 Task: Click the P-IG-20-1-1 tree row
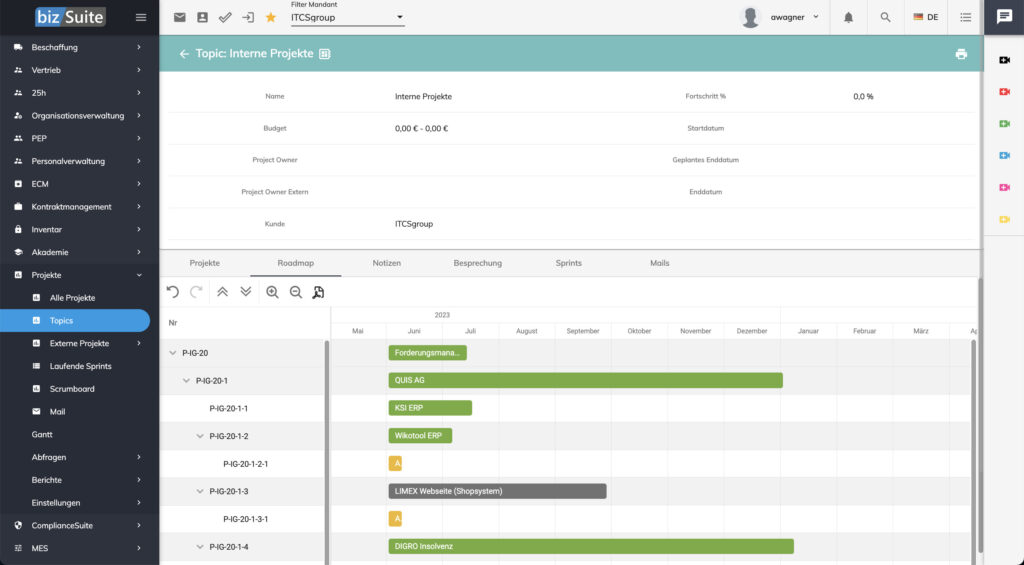point(243,408)
